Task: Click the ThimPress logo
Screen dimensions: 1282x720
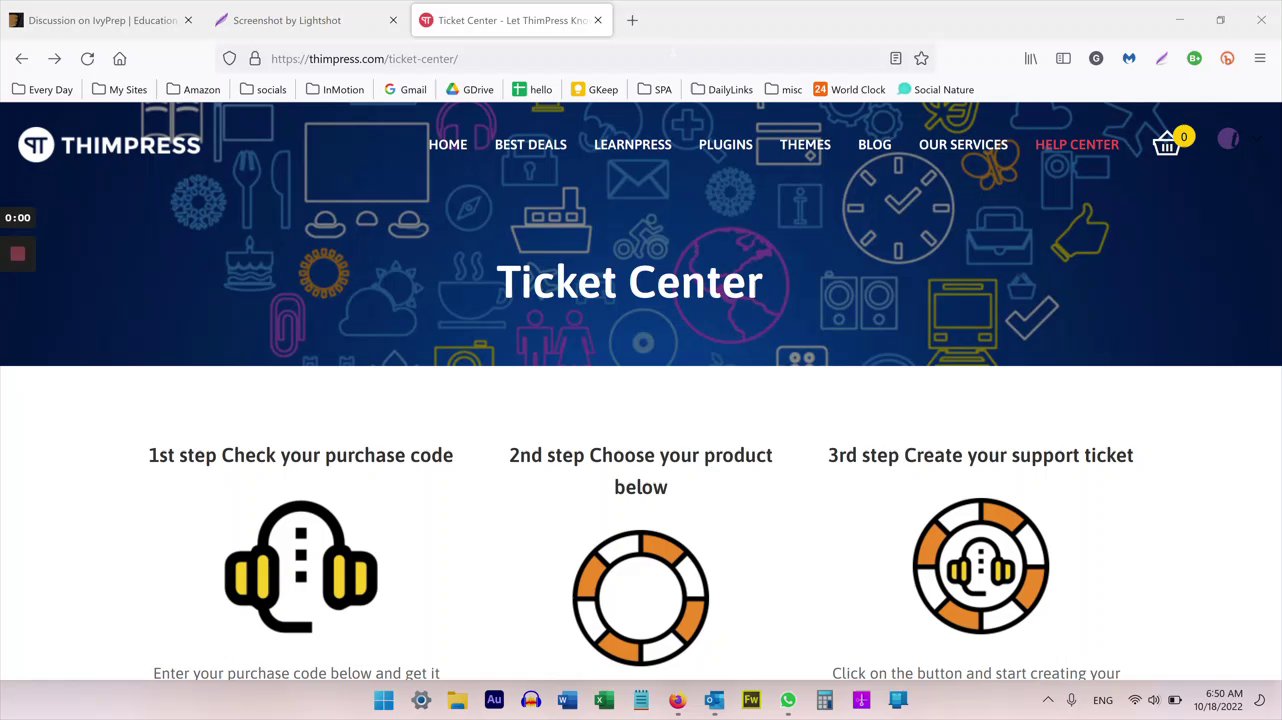Action: pos(110,145)
